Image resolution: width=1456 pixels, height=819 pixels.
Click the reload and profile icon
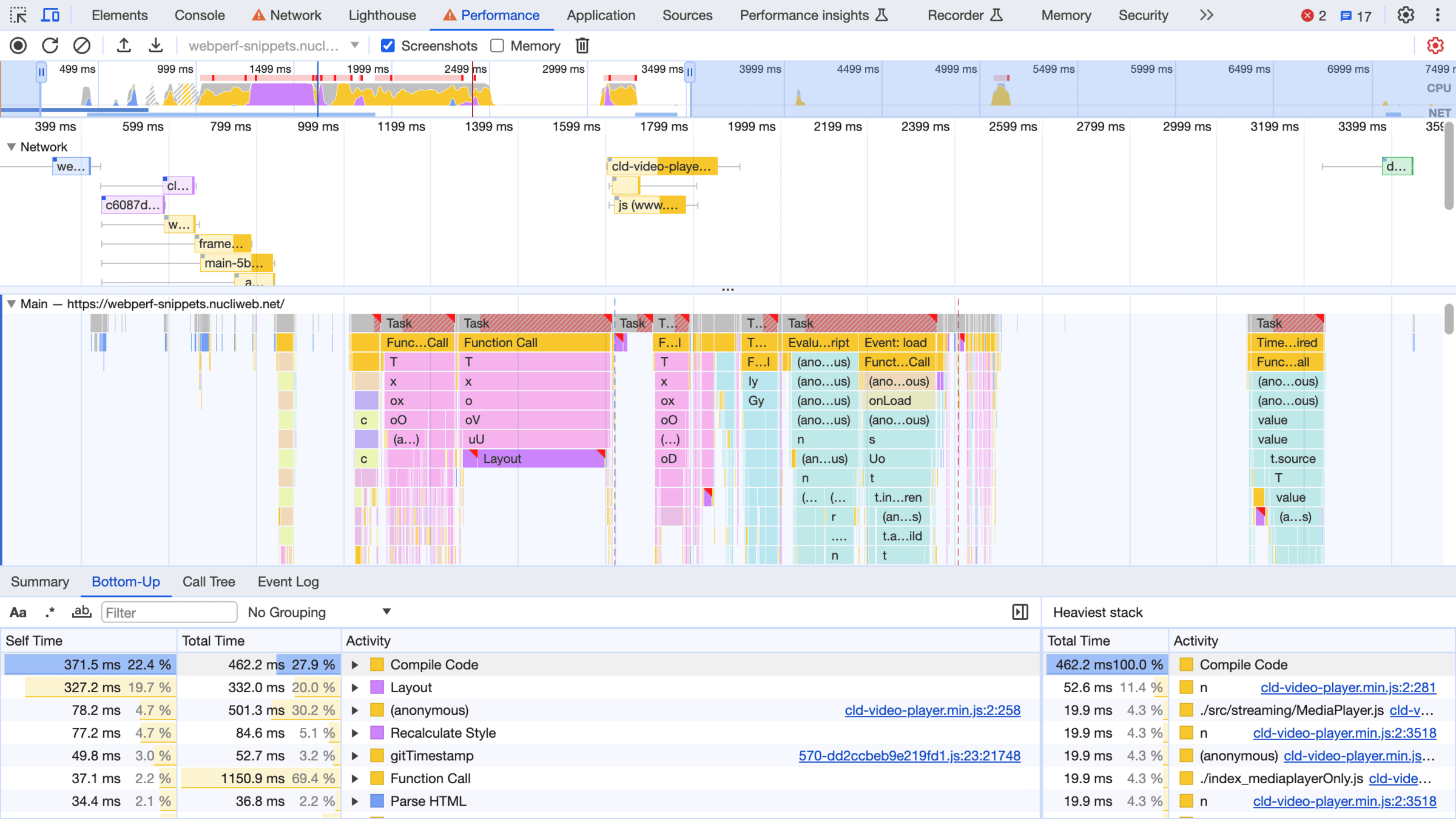click(50, 45)
